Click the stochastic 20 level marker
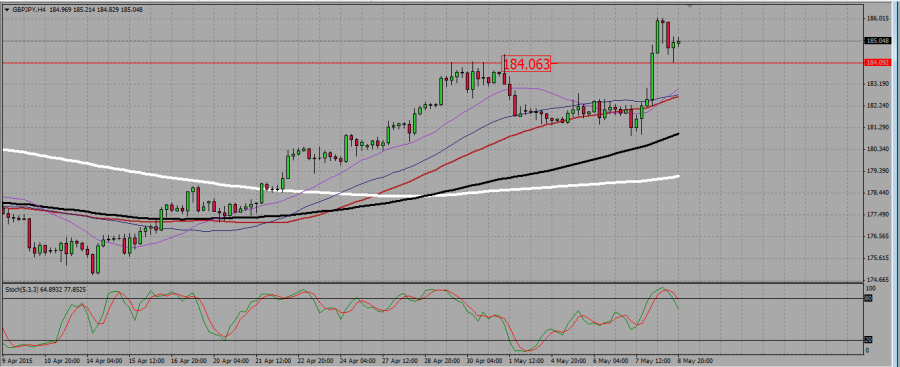The height and width of the screenshot is (367, 900). [x=868, y=341]
